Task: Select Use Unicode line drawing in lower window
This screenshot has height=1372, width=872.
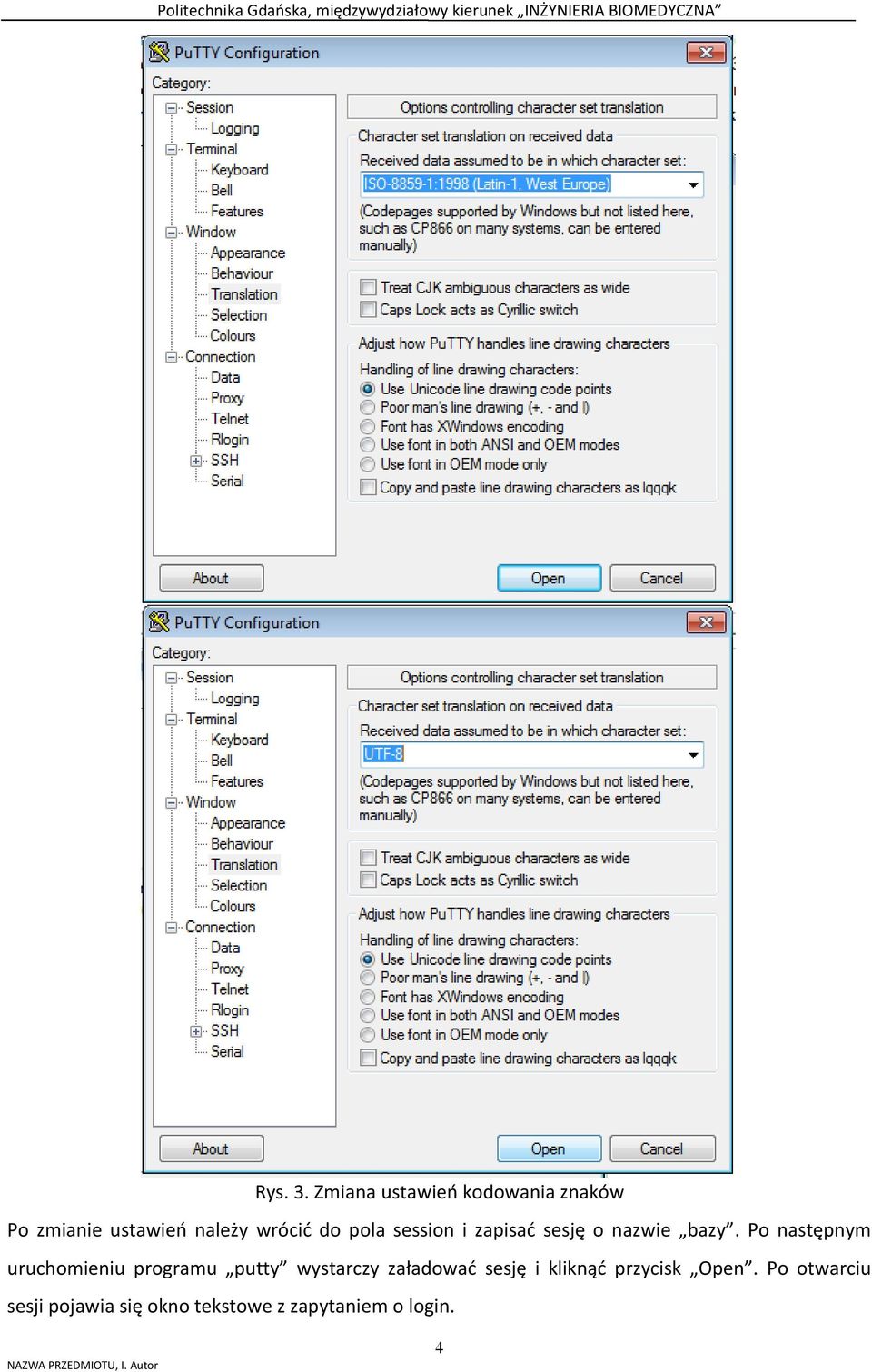Action: point(368,959)
